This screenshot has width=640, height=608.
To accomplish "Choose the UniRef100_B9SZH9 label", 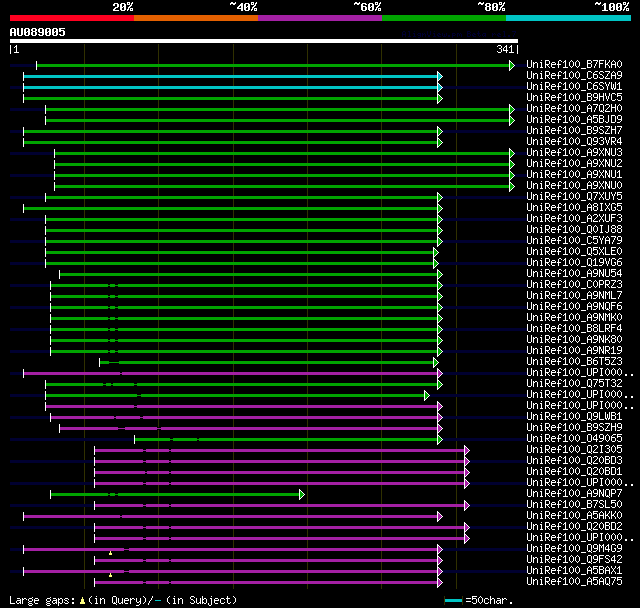I will point(574,428).
